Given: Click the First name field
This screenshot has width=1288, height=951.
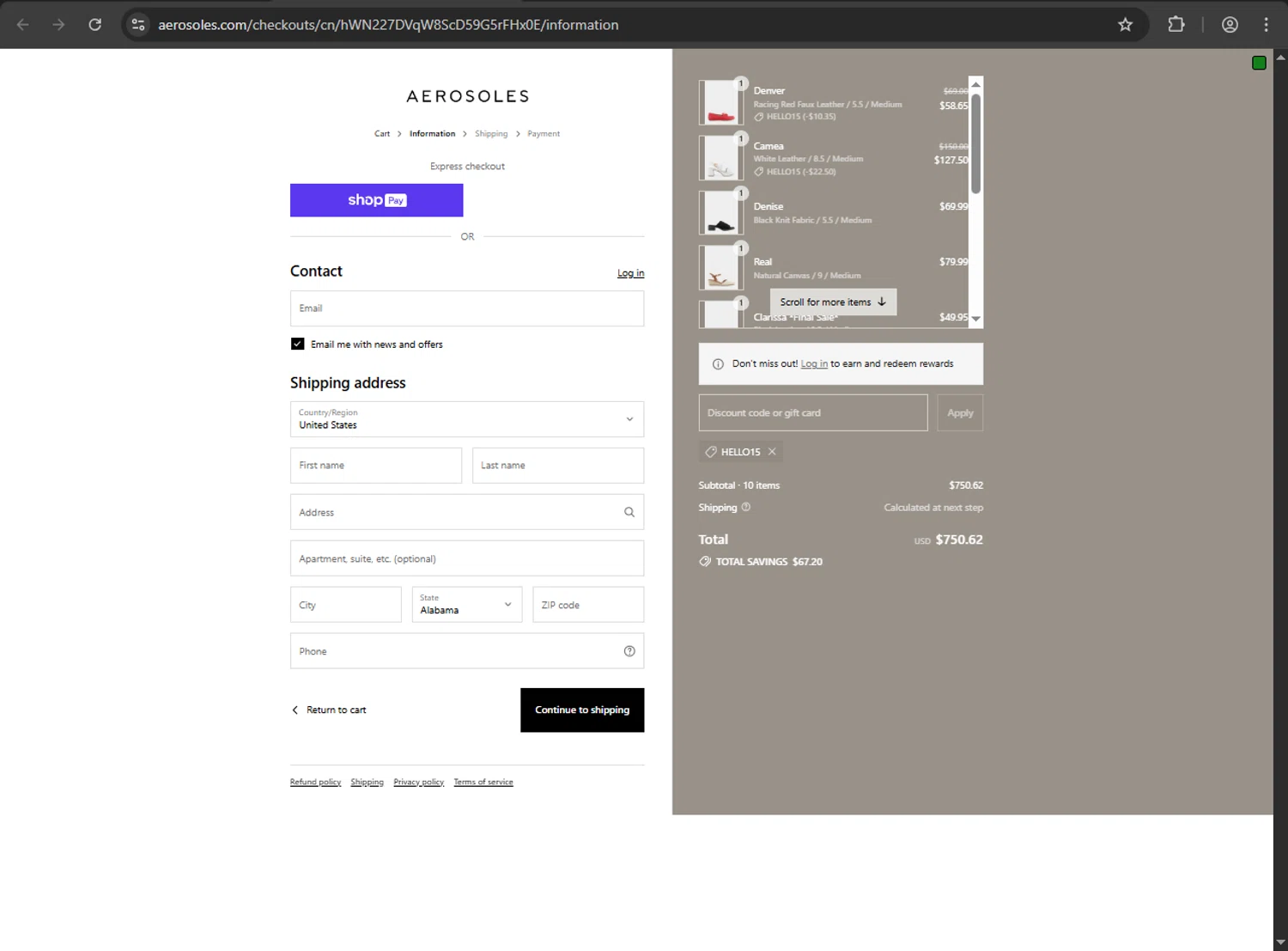Looking at the screenshot, I should [x=376, y=466].
